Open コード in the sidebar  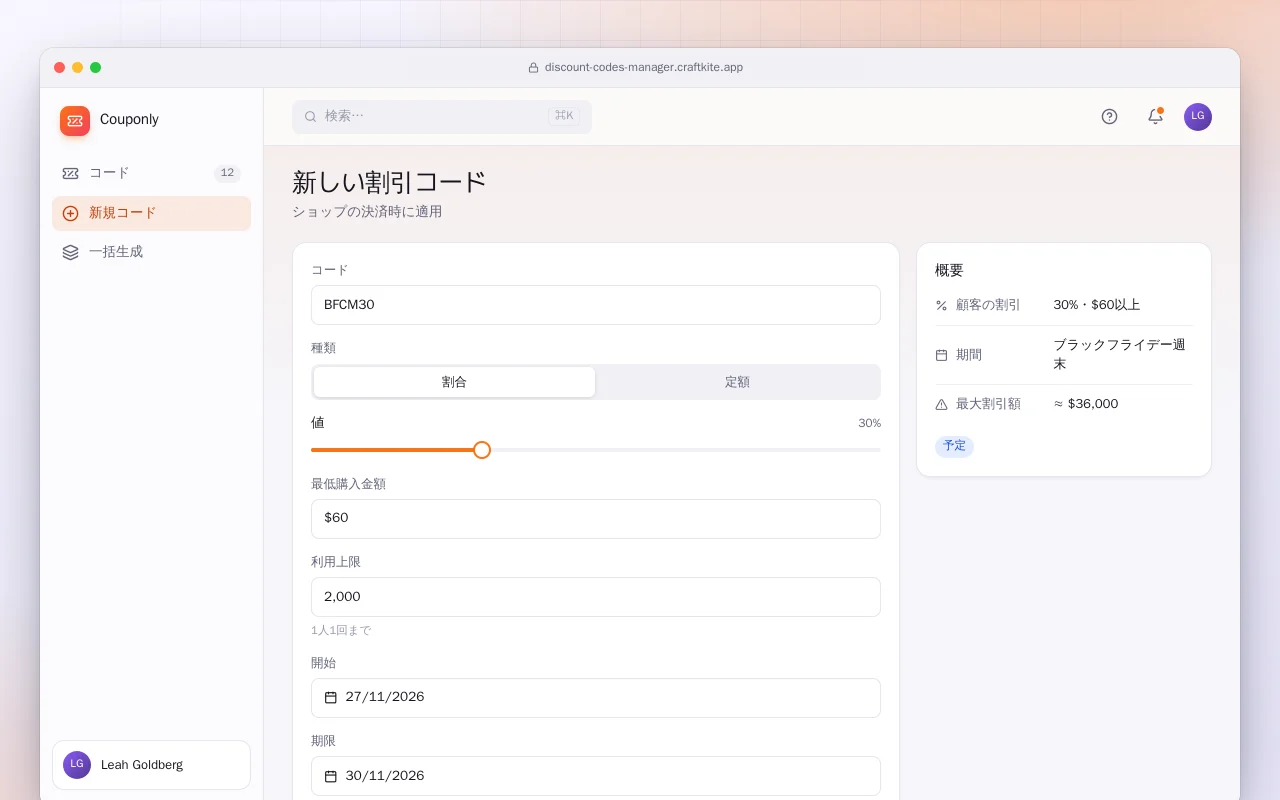pos(151,173)
